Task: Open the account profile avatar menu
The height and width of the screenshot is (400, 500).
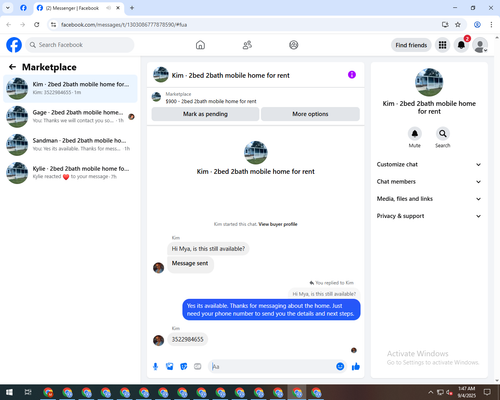Action: pos(480,45)
